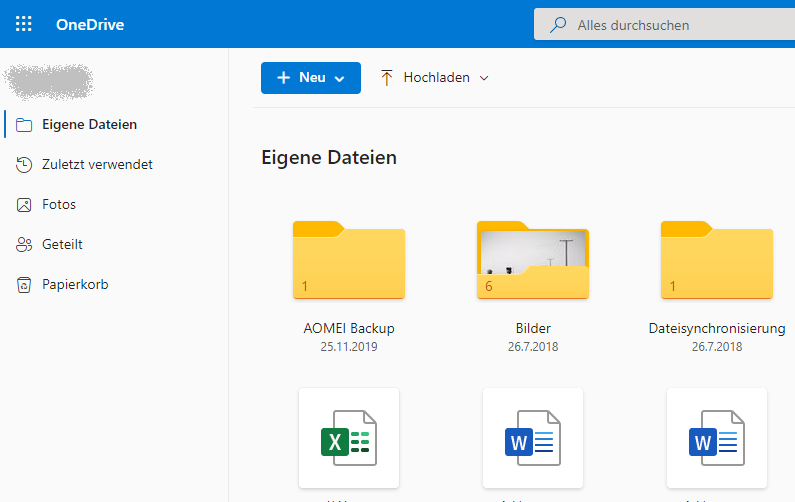Expand the Neu dropdown chevron

point(340,78)
